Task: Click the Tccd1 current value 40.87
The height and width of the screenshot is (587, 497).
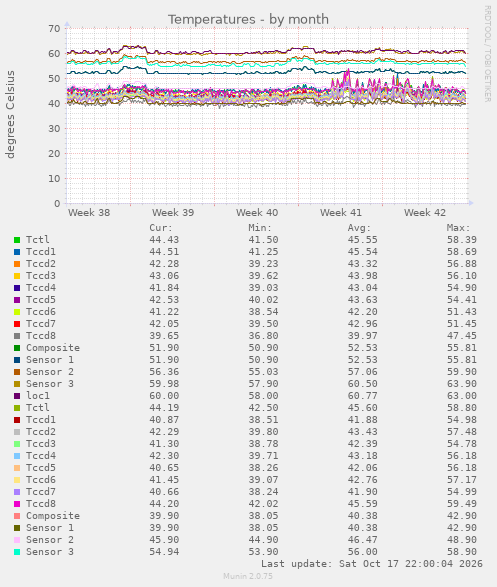Action: pyautogui.click(x=164, y=420)
